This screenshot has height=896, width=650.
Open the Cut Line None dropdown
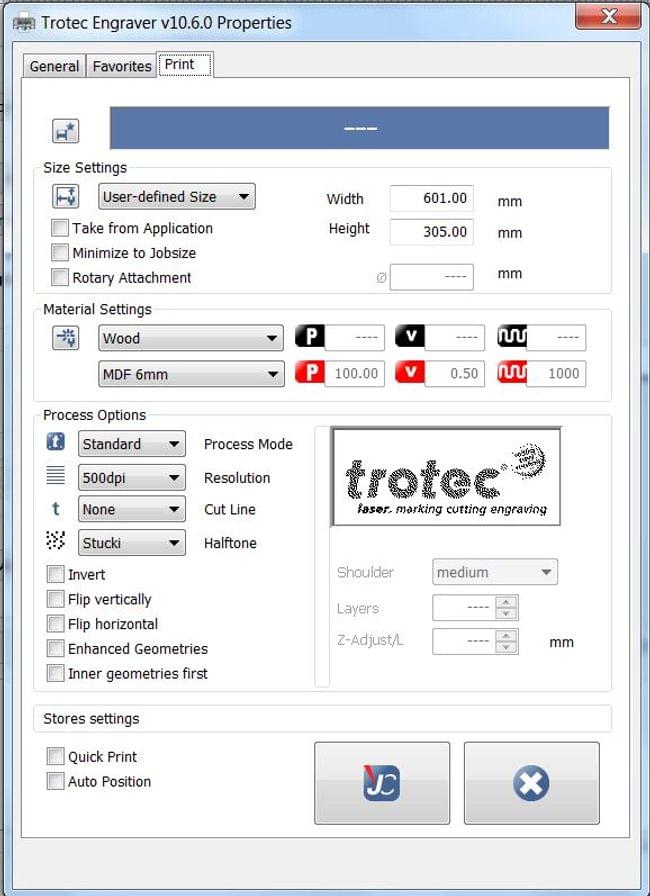tap(131, 509)
